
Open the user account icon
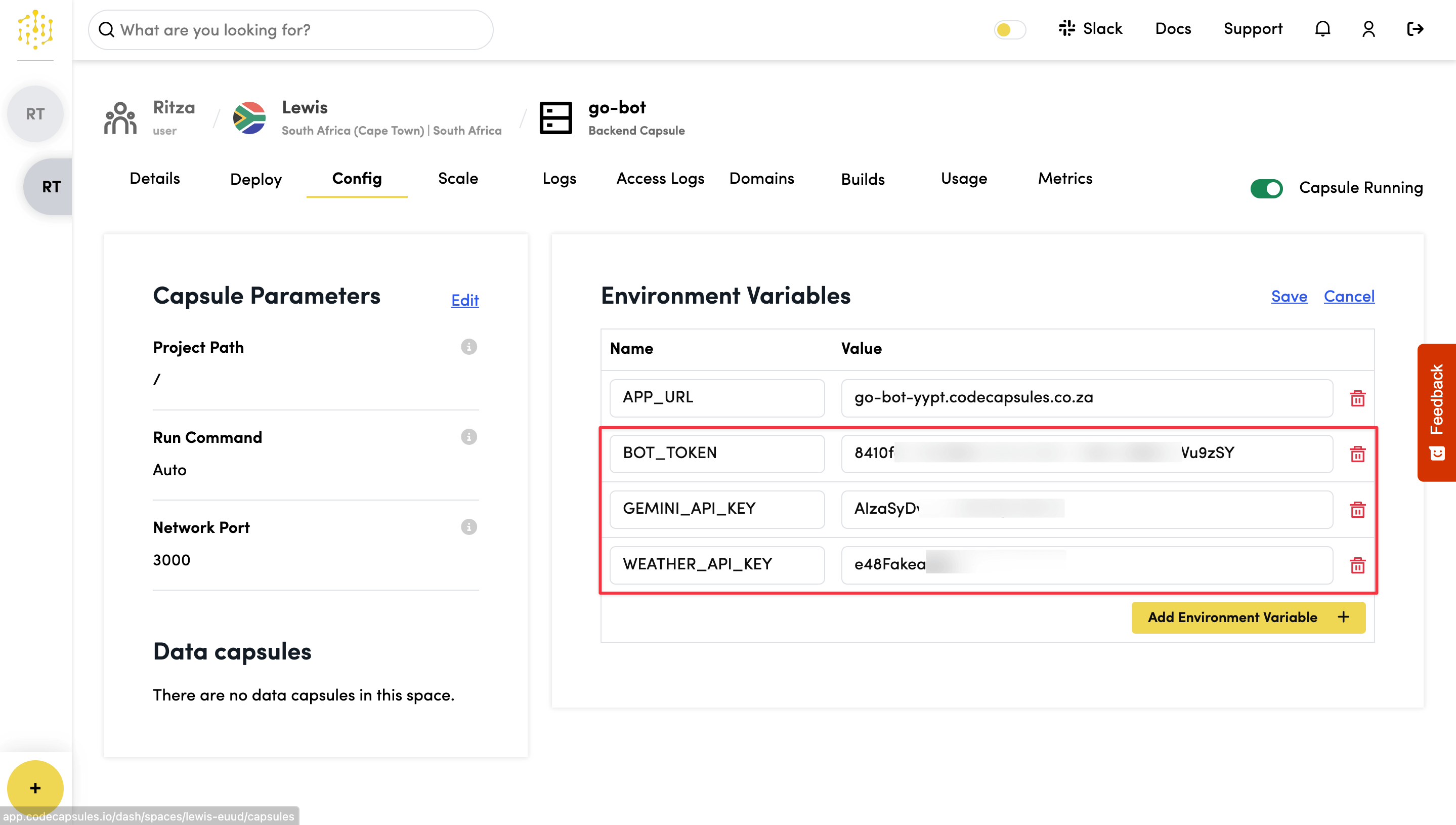(x=1369, y=28)
